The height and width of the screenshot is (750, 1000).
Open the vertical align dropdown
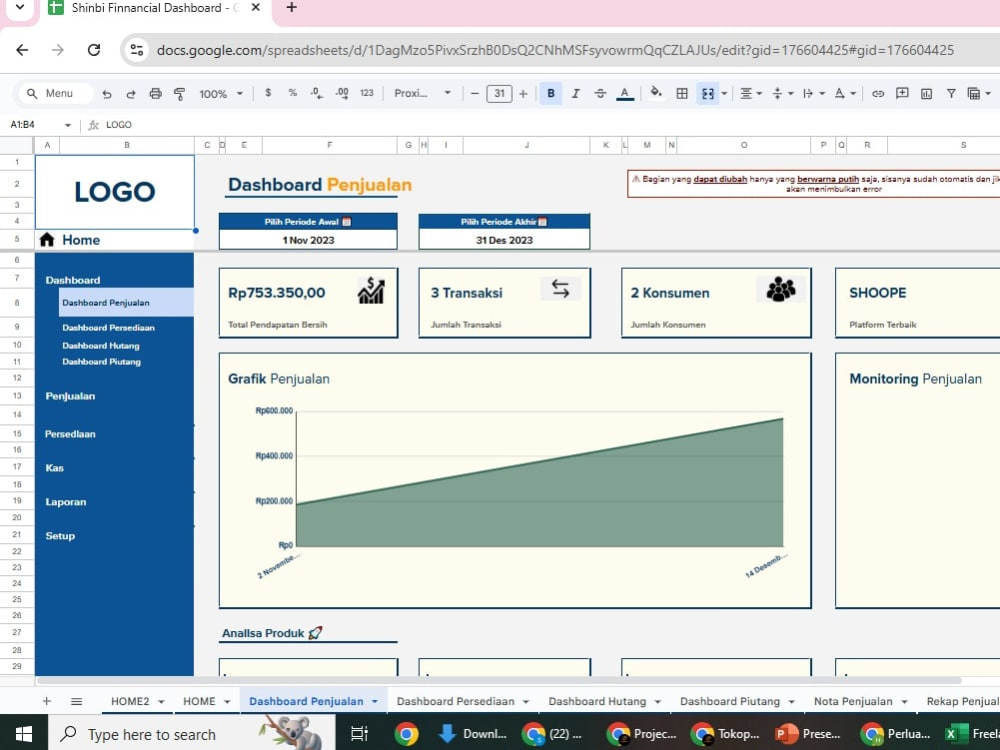click(783, 94)
